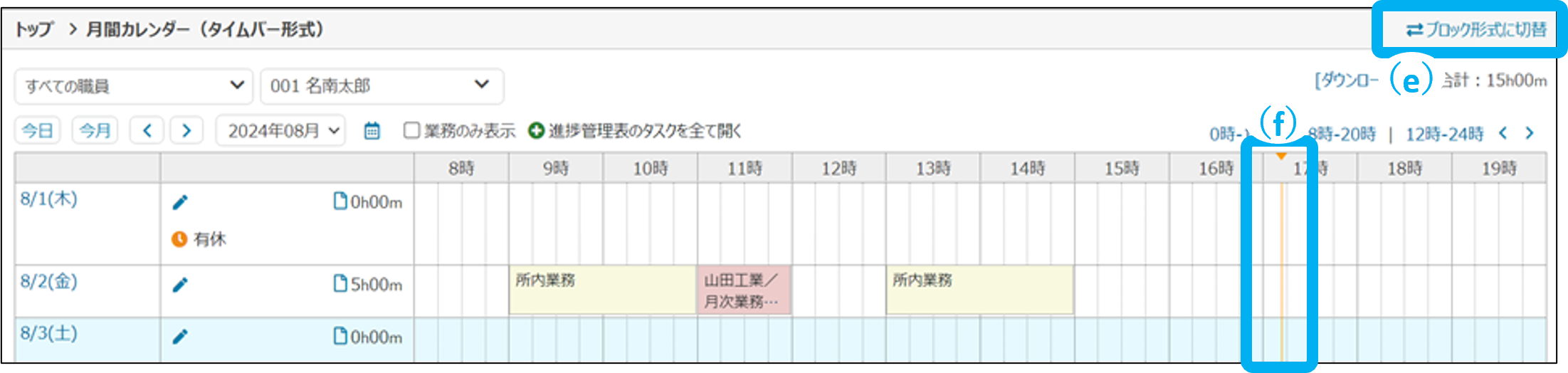Screen dimensions: 1568x373
Task: Expand the 001 名南太郎 staff dropdown
Action: click(382, 86)
